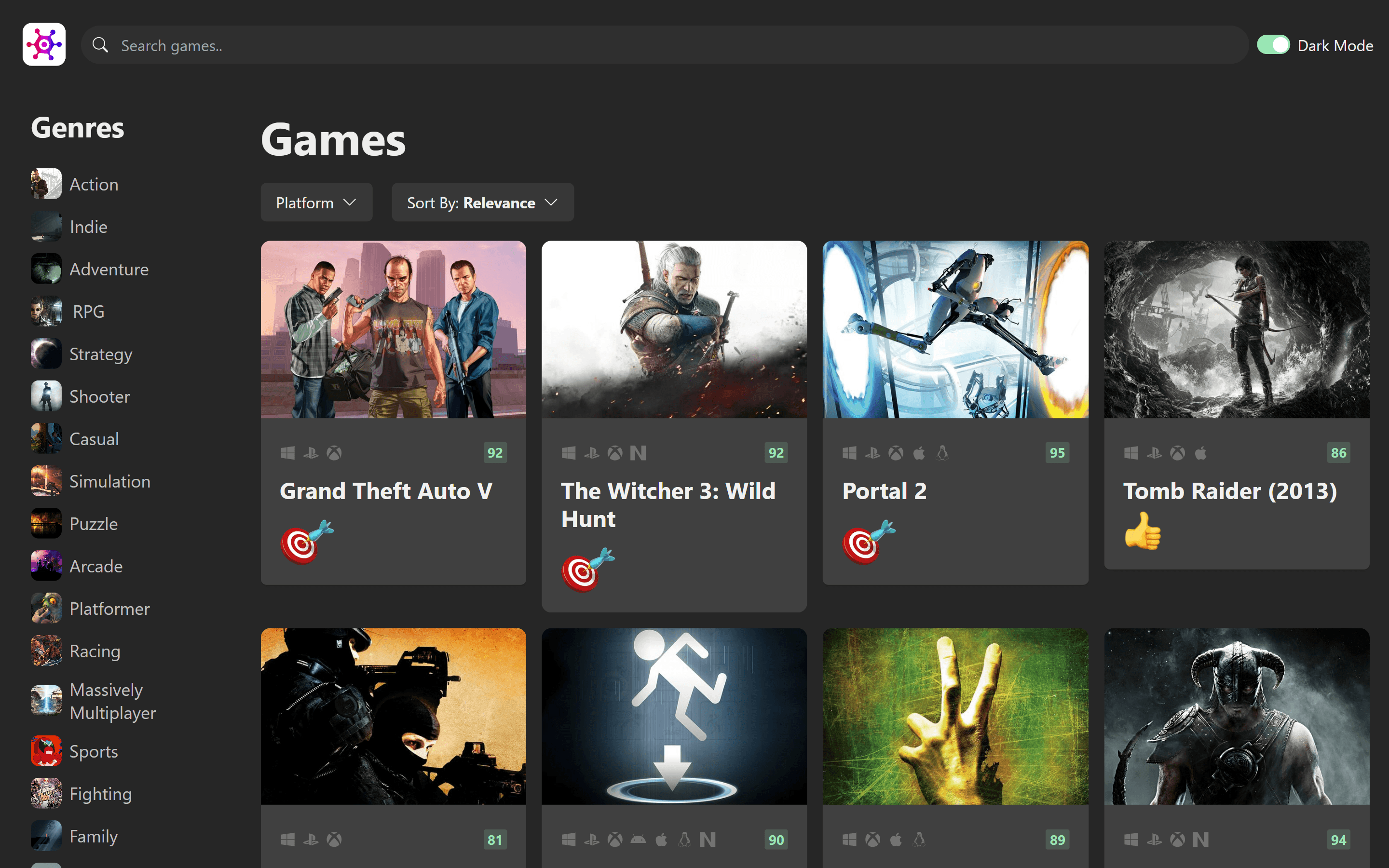This screenshot has width=1389, height=868.
Task: Filter games by Family label
Action: [94, 837]
